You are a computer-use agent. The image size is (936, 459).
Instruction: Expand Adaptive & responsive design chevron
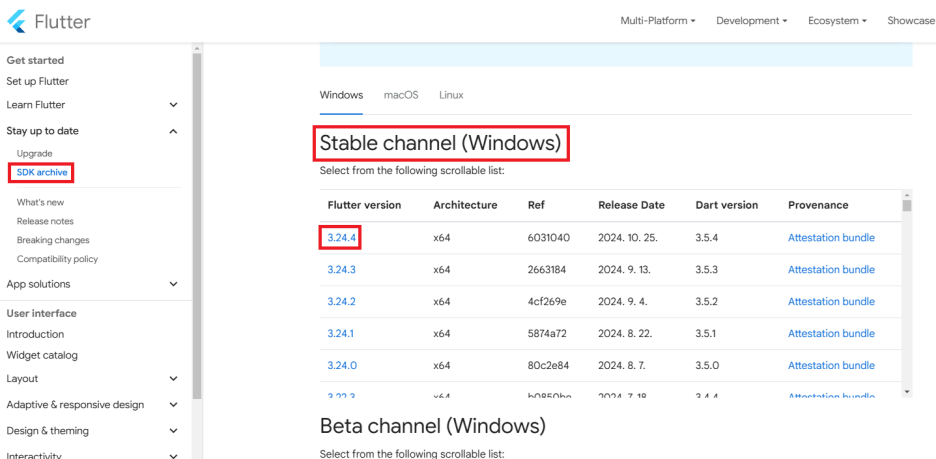pyautogui.click(x=173, y=405)
